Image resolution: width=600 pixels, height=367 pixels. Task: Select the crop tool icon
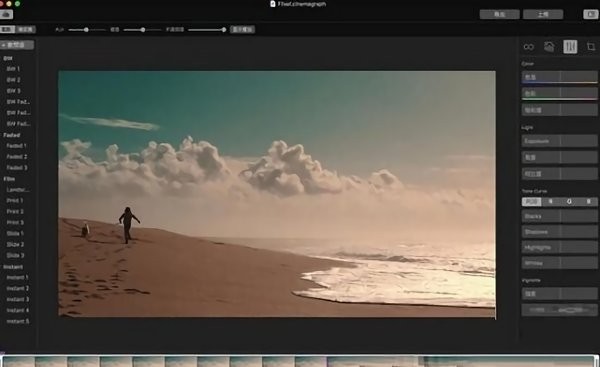coord(591,47)
